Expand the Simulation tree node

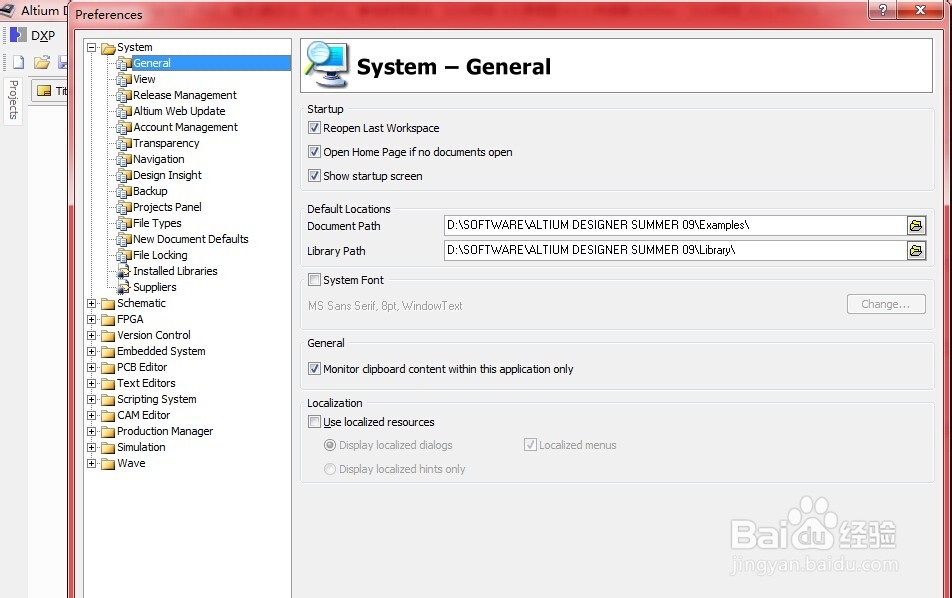click(x=92, y=447)
